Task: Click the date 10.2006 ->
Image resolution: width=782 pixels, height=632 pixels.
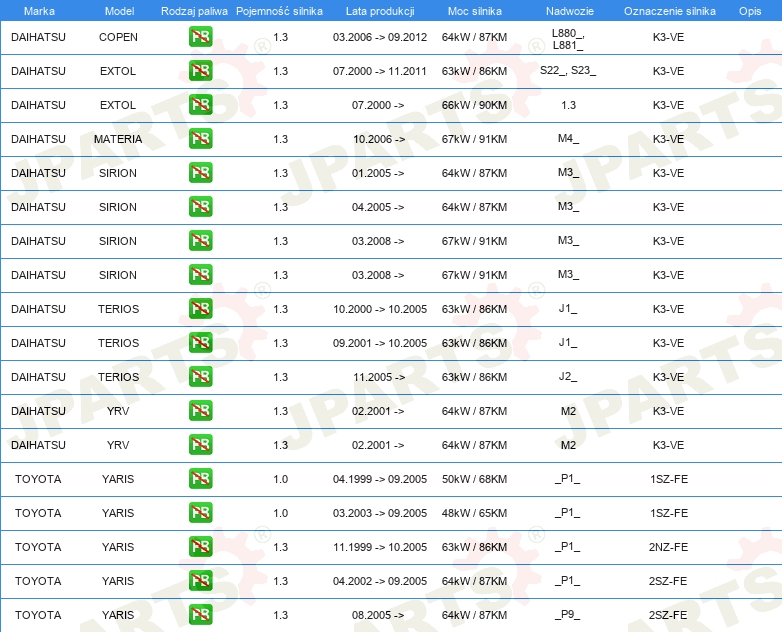Action: 379,139
